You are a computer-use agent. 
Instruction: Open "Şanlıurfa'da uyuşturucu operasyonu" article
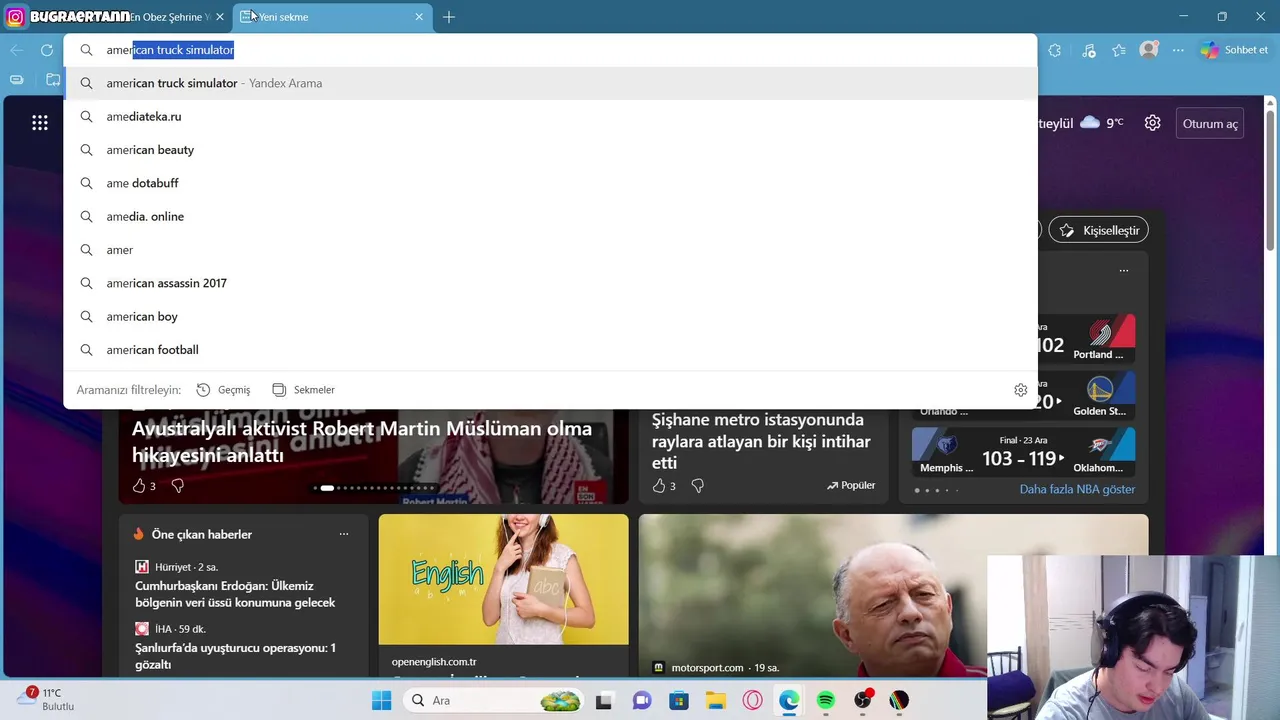(235, 656)
